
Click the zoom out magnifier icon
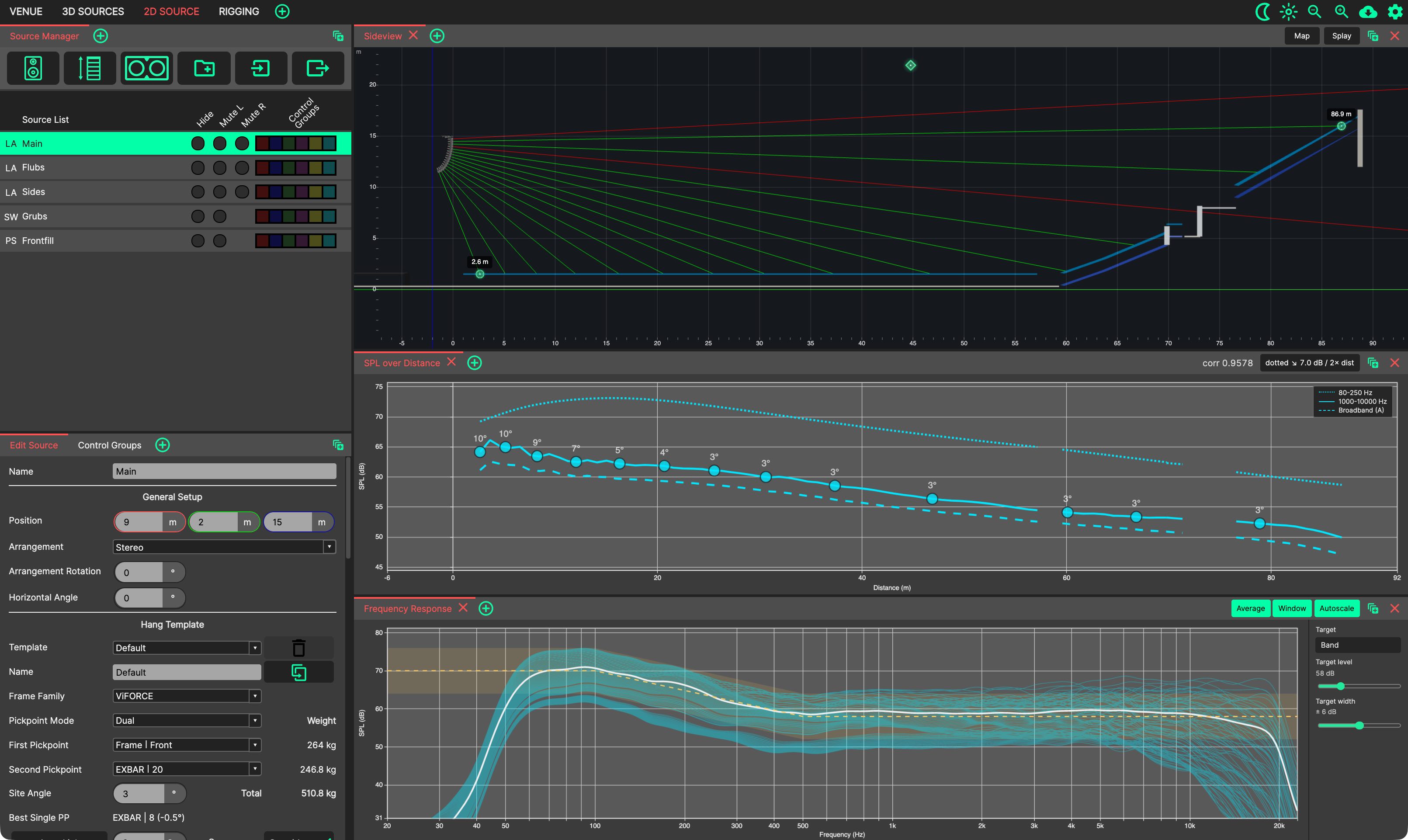pyautogui.click(x=1314, y=11)
